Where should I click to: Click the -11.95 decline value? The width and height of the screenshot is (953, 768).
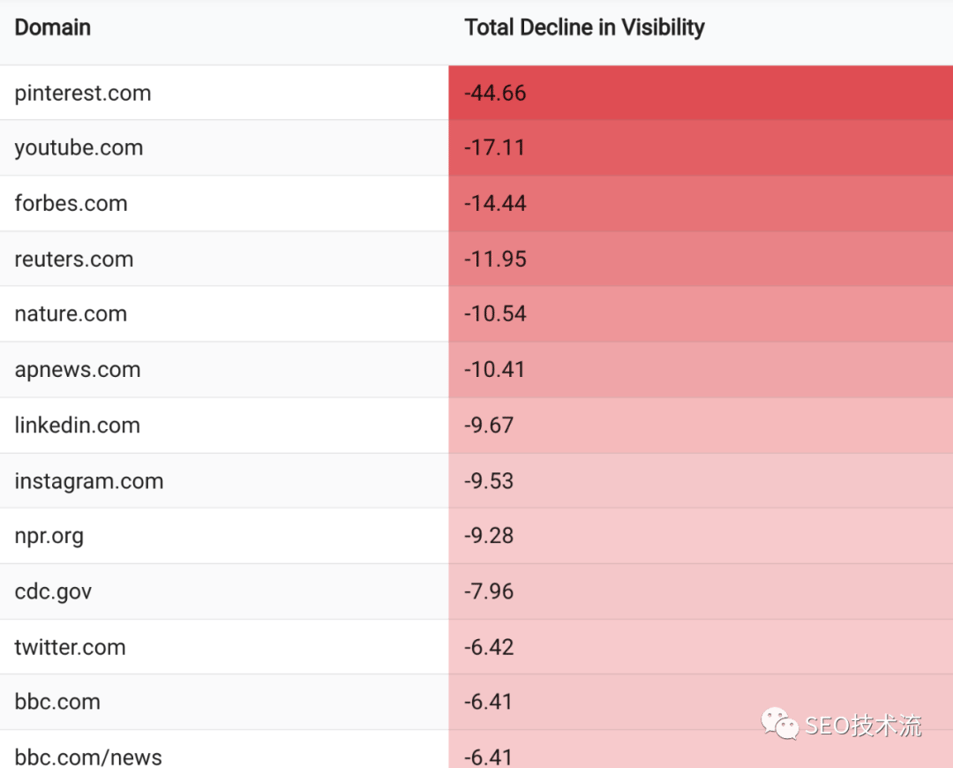tap(494, 260)
